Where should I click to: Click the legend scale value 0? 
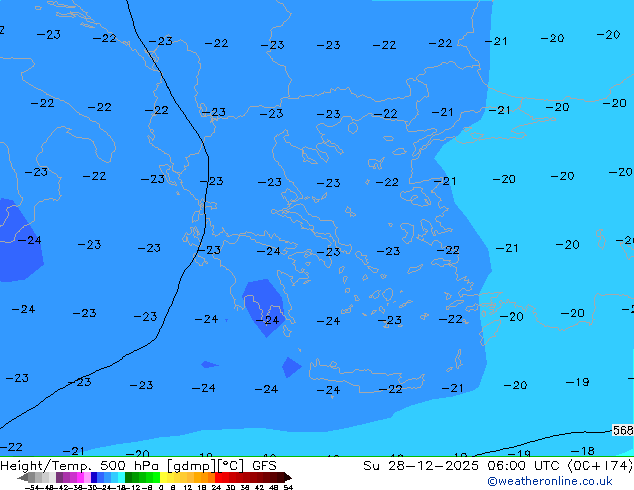[x=161, y=487]
